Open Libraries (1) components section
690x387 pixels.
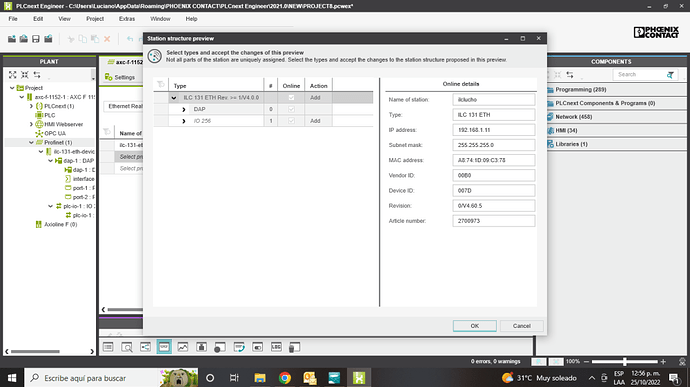point(616,144)
